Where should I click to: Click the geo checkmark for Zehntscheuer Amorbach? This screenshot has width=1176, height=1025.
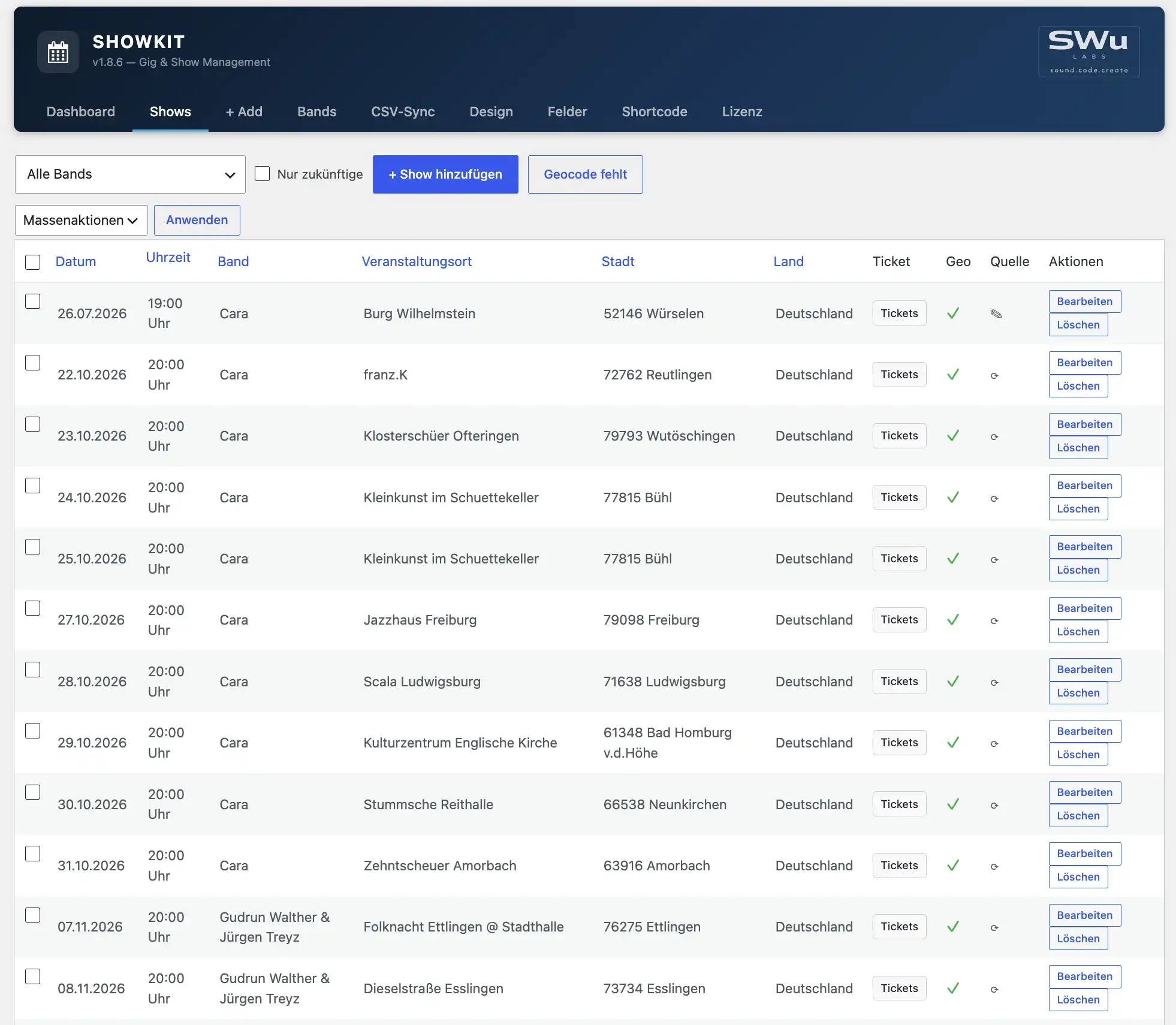953,866
